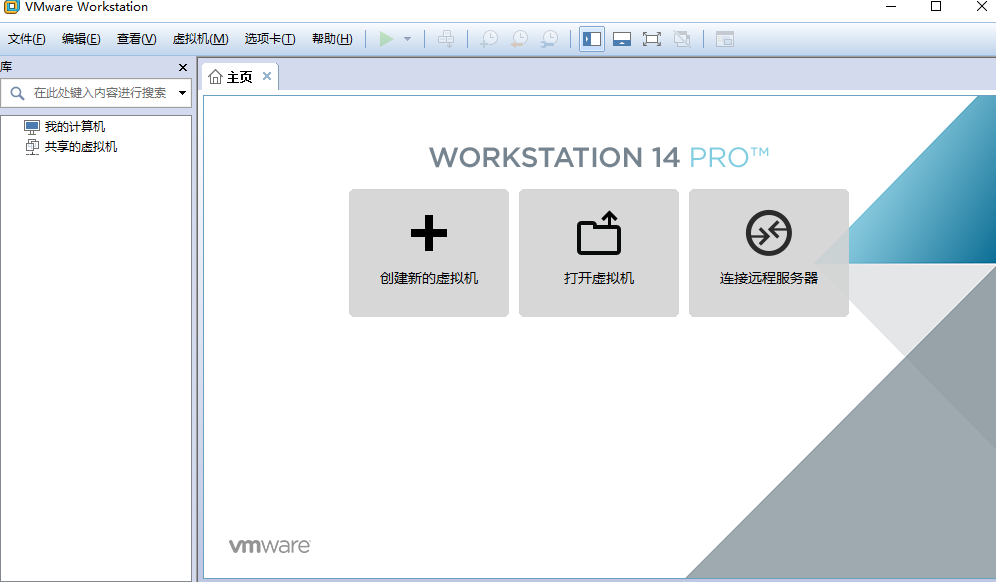Image resolution: width=996 pixels, height=582 pixels.
Task: Click the magnifier search icon
Action: click(18, 93)
